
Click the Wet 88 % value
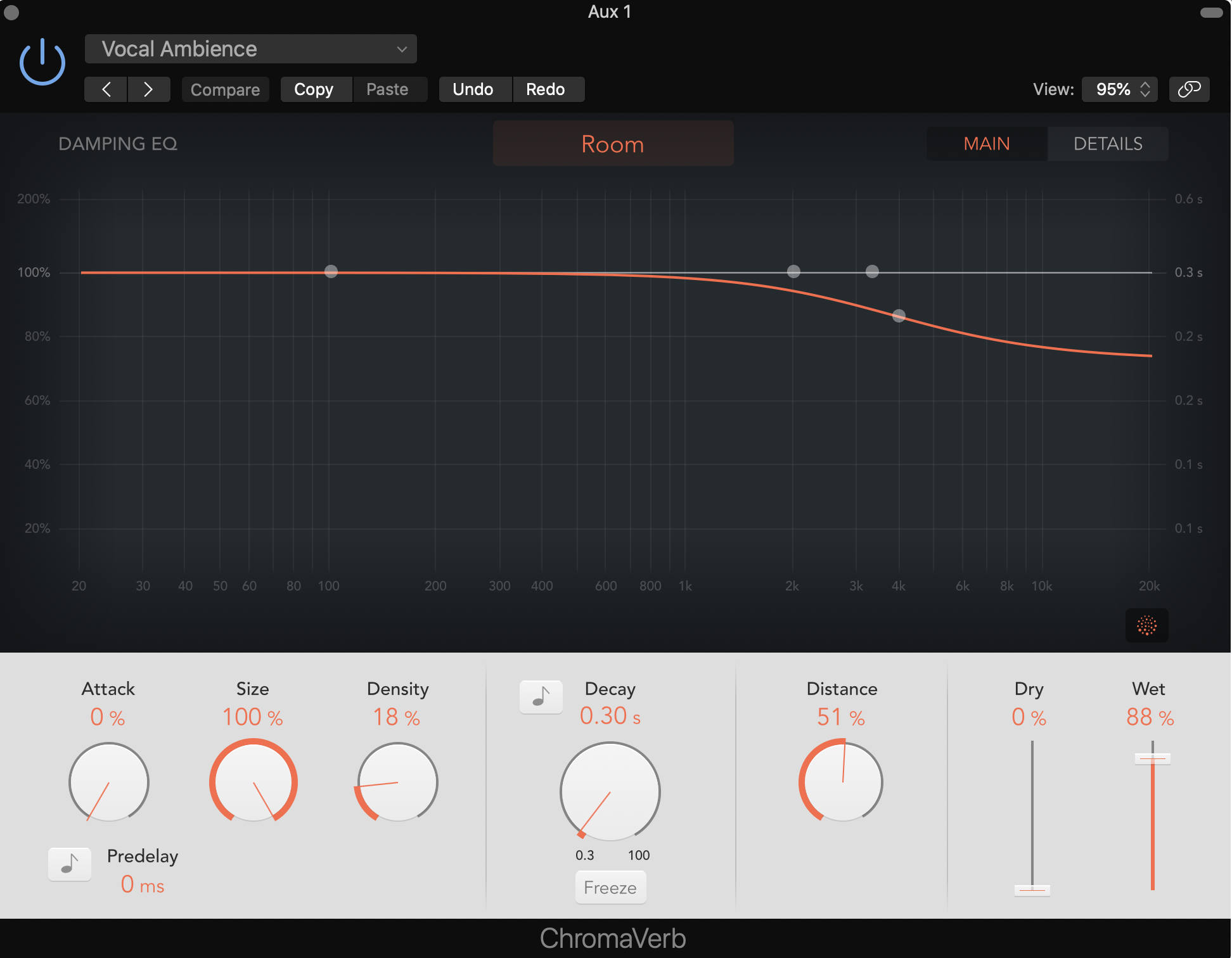[x=1150, y=717]
